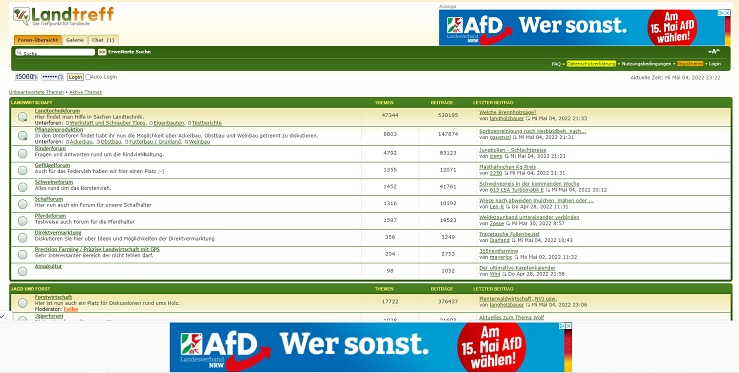Open the Rinderforum link

pos(50,149)
